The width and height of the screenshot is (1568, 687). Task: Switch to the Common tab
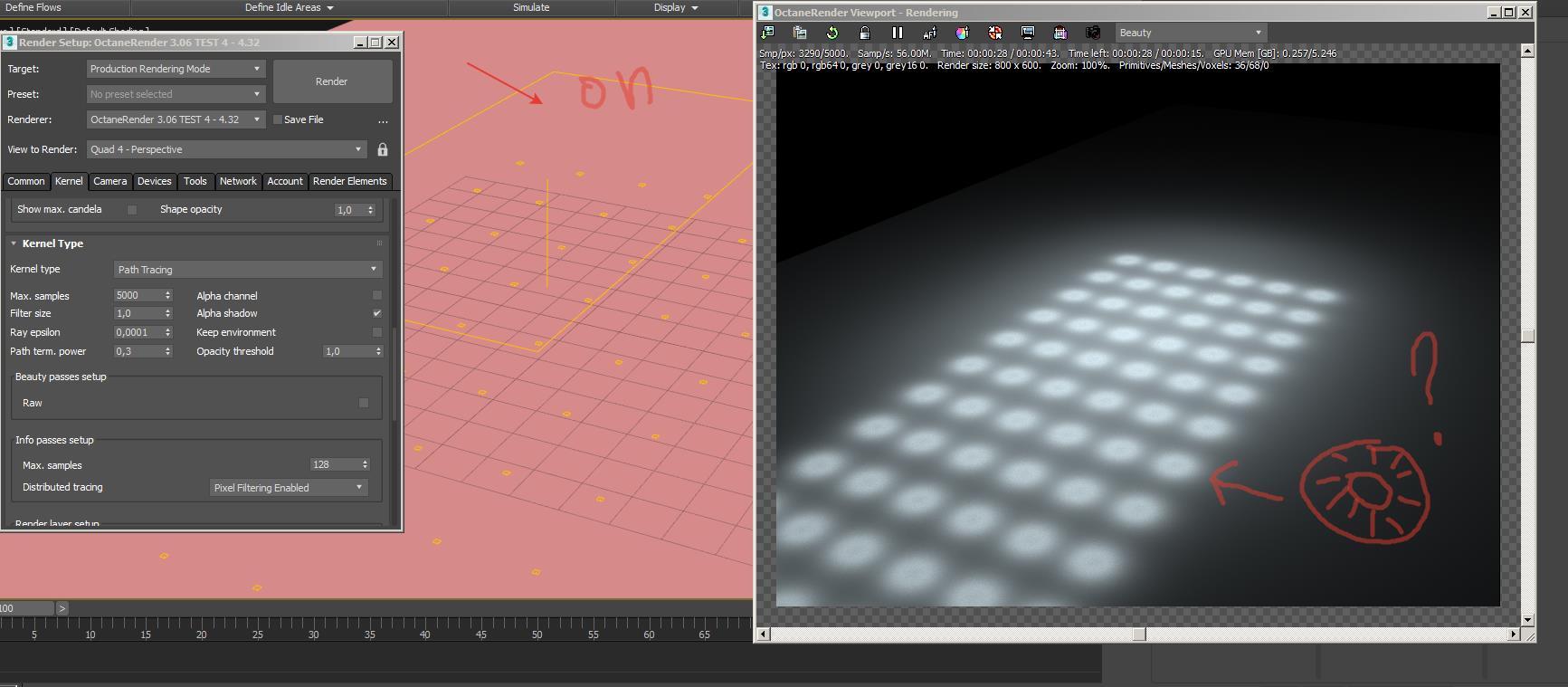tap(26, 182)
